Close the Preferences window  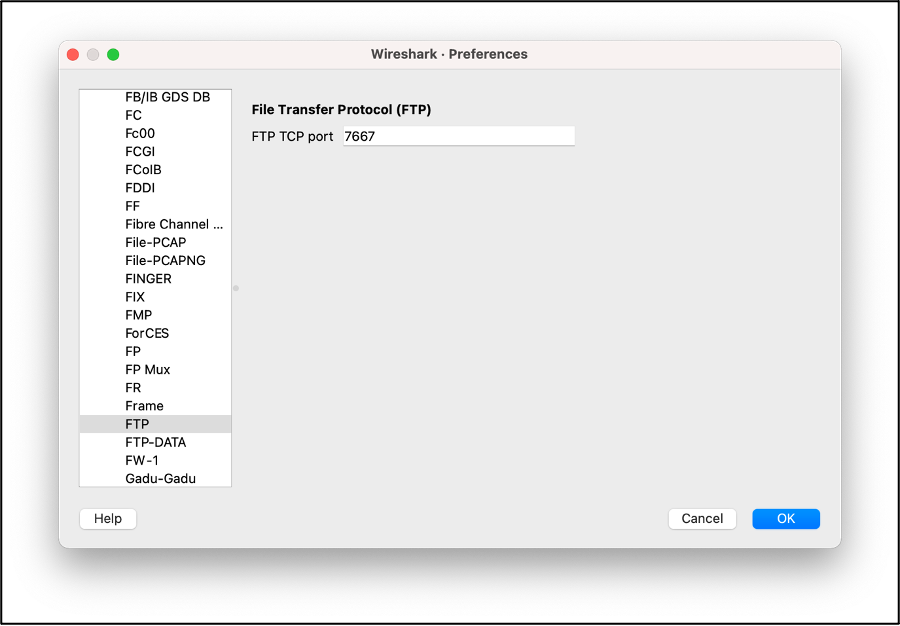click(73, 55)
